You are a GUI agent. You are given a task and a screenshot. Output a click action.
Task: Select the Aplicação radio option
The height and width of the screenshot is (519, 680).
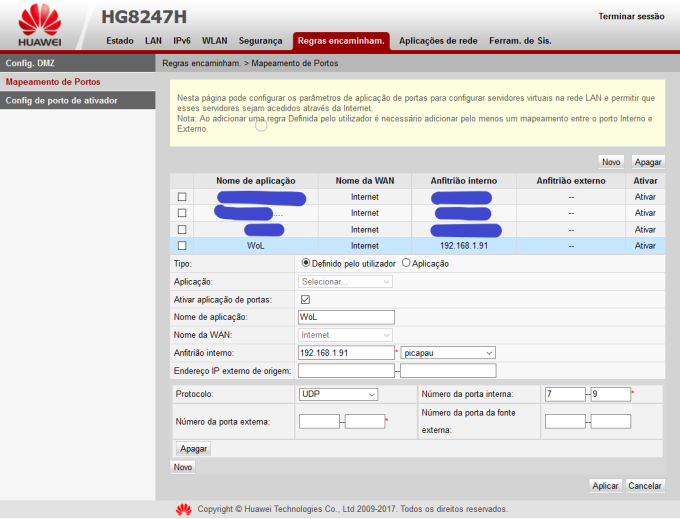[406, 263]
